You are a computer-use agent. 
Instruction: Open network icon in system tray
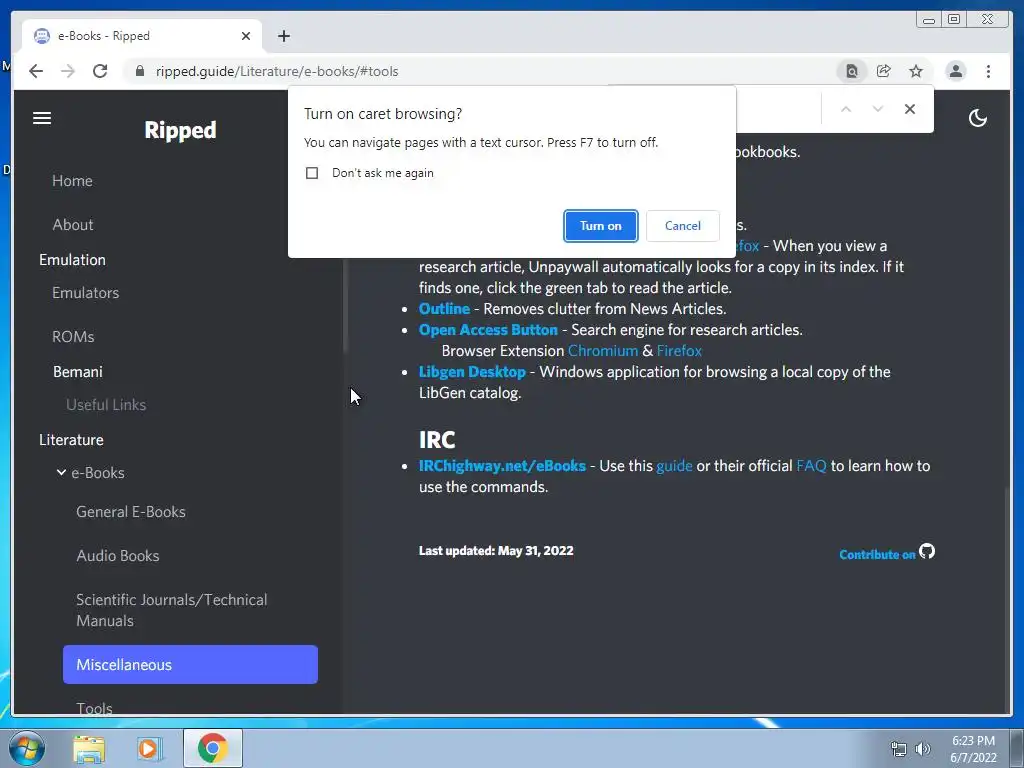coord(899,749)
